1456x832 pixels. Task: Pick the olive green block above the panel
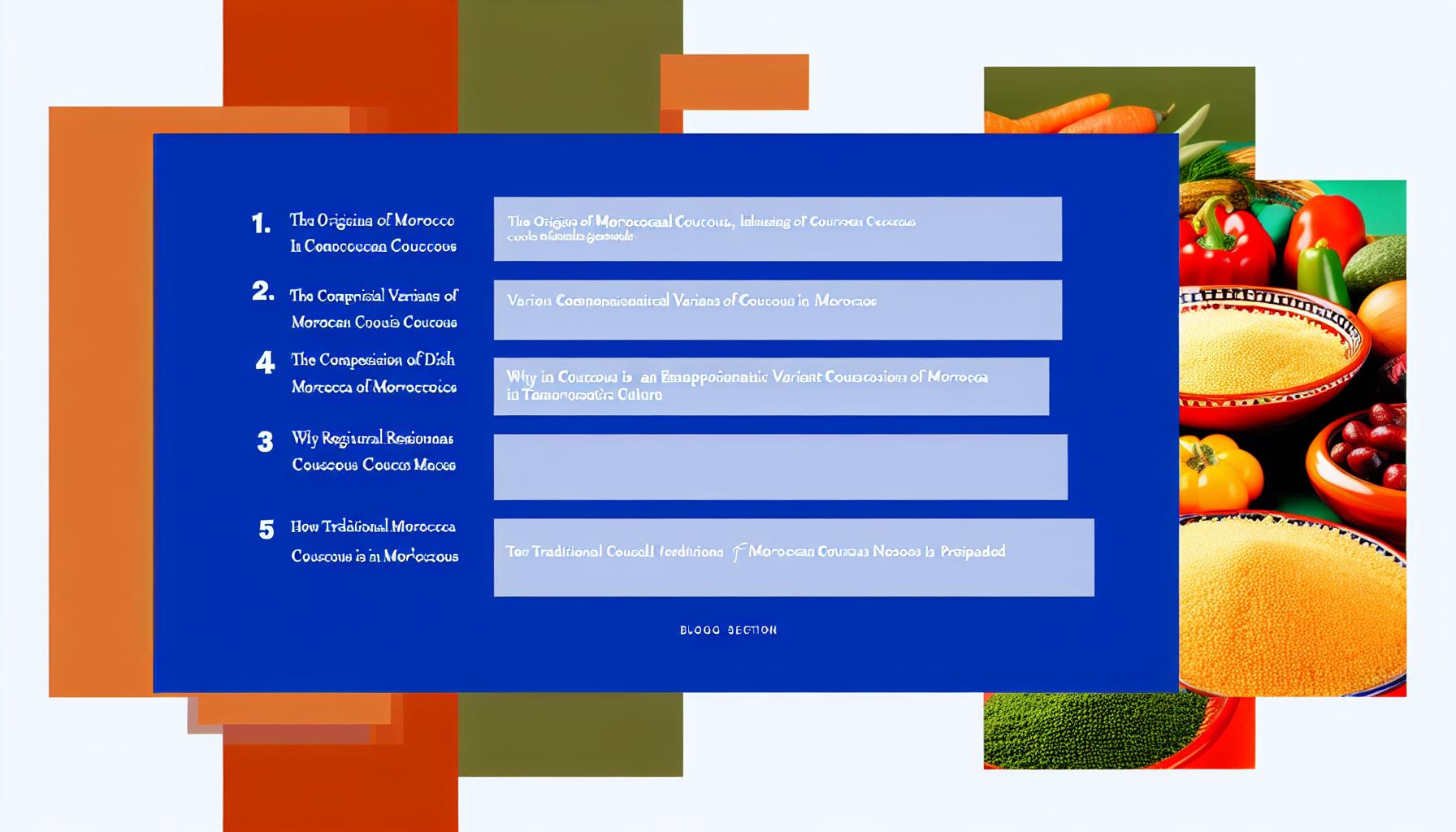pos(570,65)
